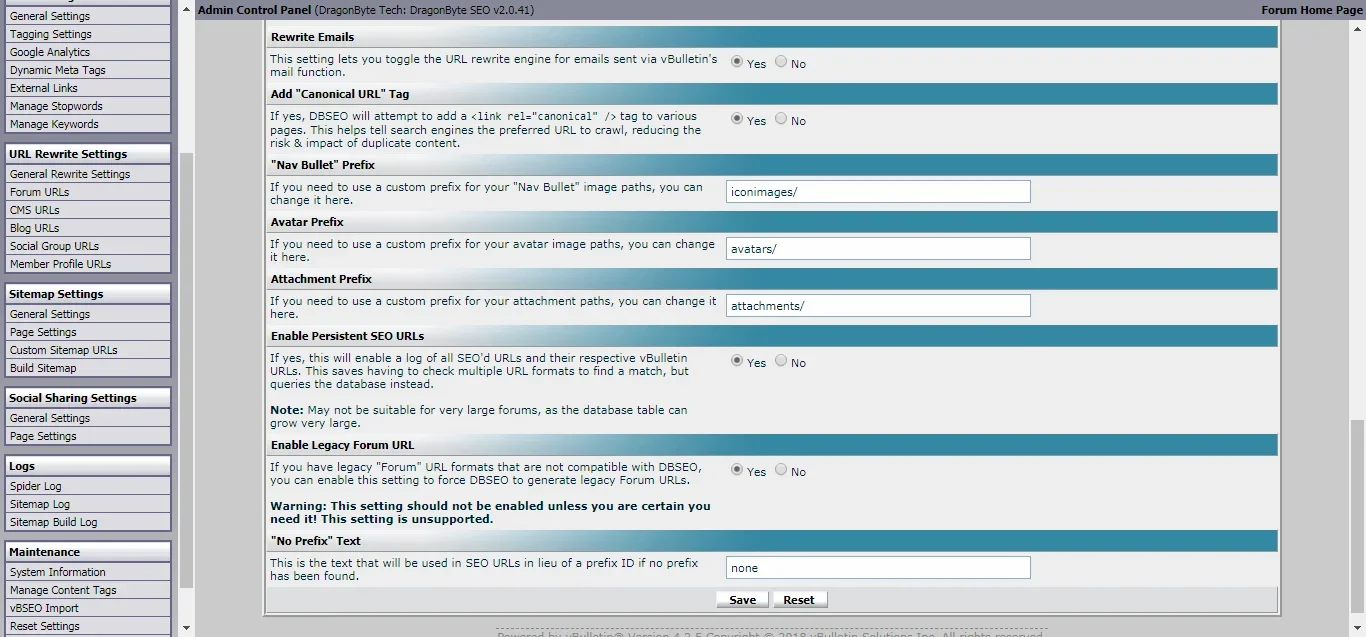Screen dimensions: 1366x637
Task: Click the Nav Bullet Prefix input field
Action: (x=878, y=192)
